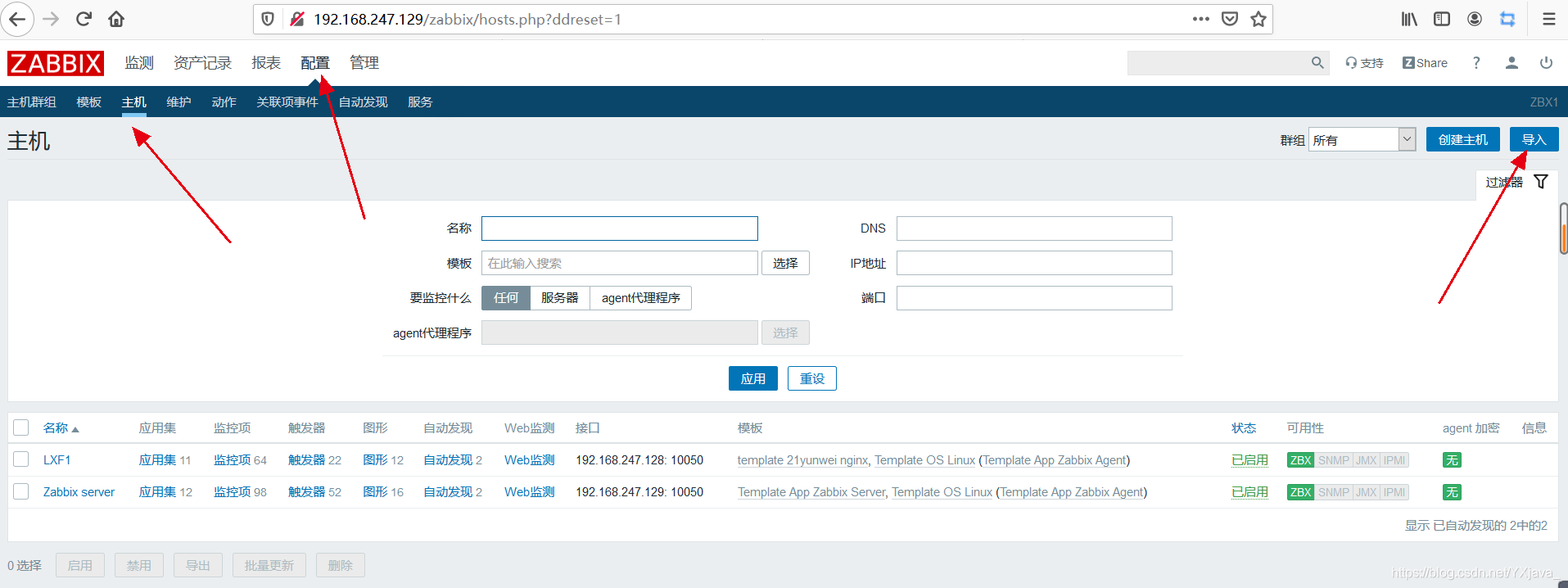Click the ZBX availability badge for LXF1
Viewport: 1568px width, 588px height.
pos(1300,460)
